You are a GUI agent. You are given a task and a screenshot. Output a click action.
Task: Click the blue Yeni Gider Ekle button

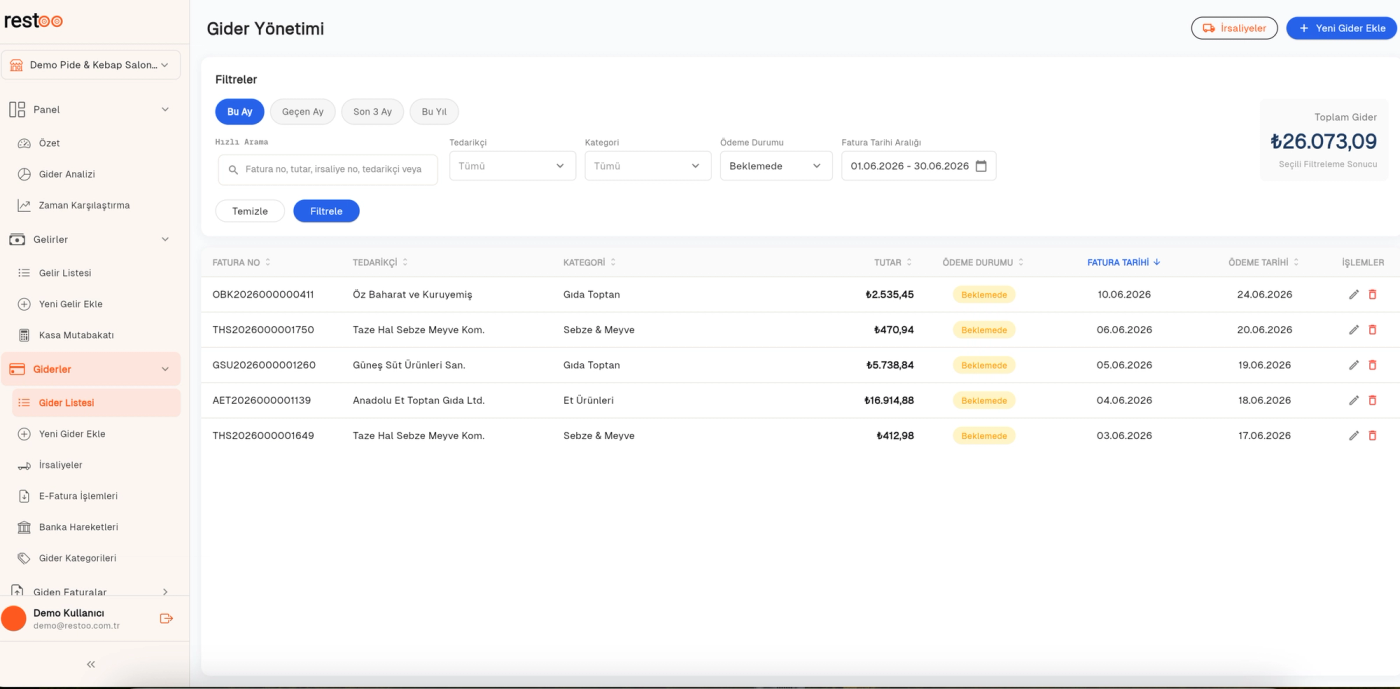pyautogui.click(x=1341, y=28)
